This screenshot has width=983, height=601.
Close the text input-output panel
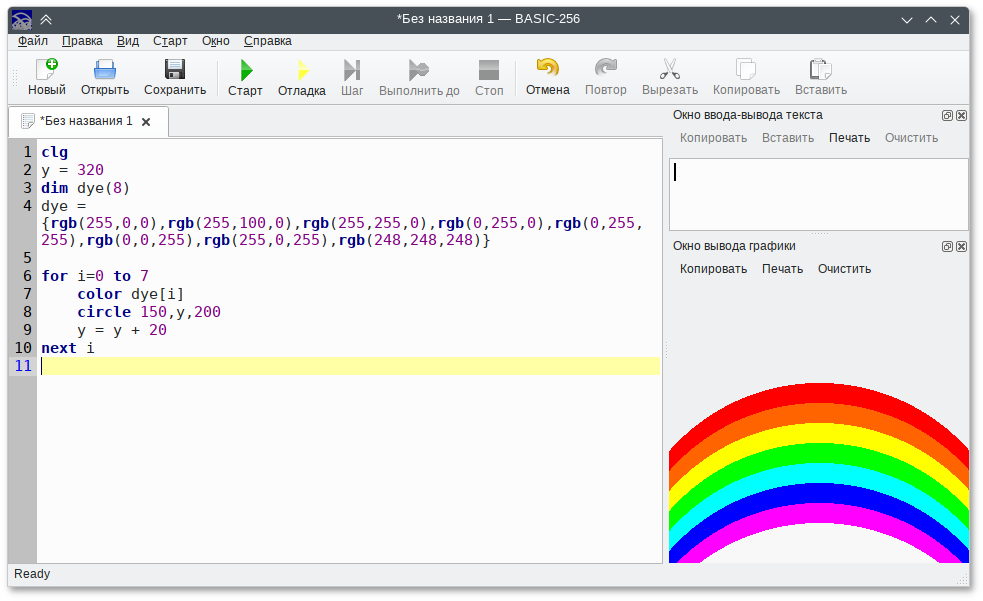click(962, 115)
